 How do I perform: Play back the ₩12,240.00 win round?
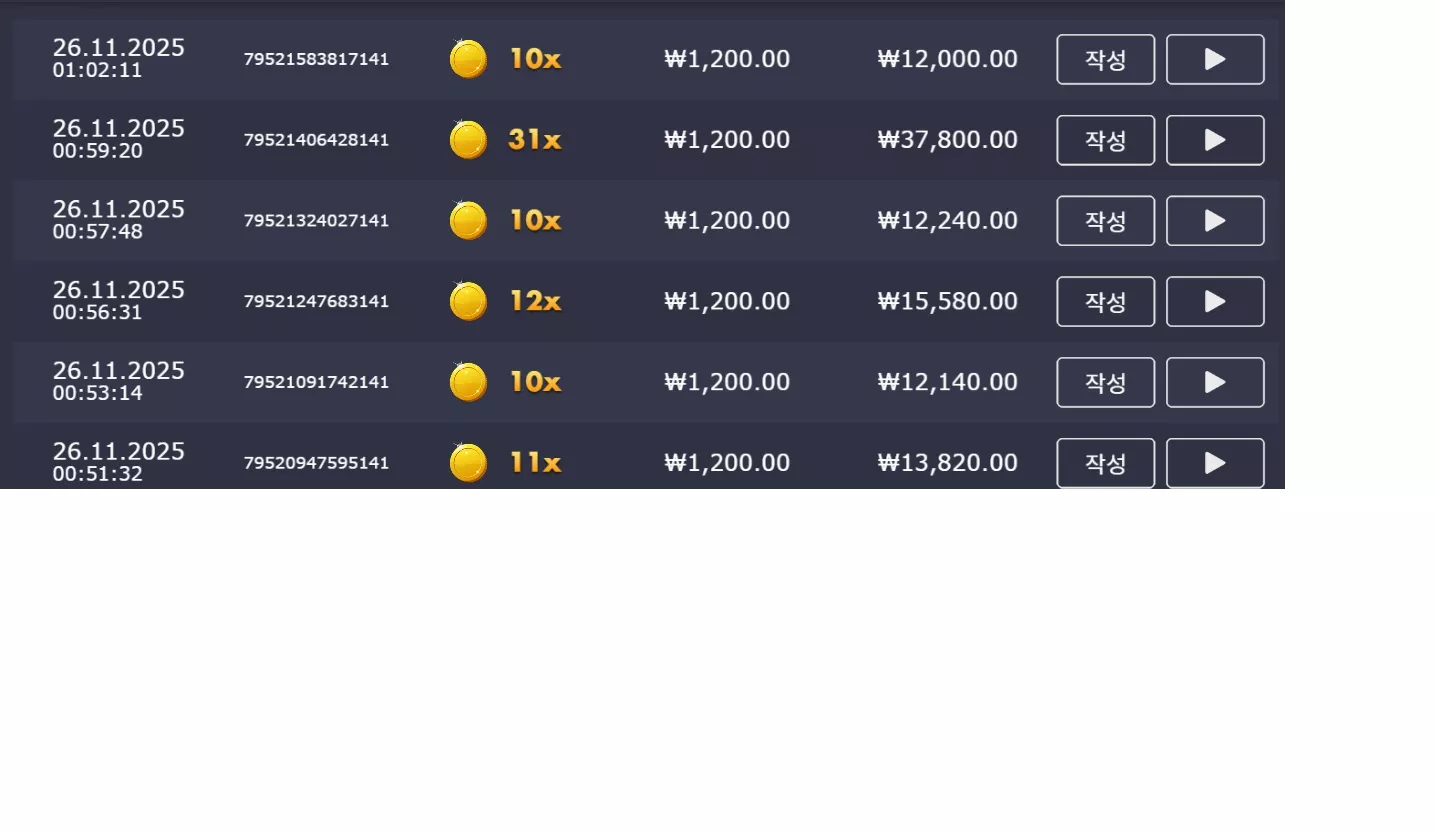tap(1215, 221)
